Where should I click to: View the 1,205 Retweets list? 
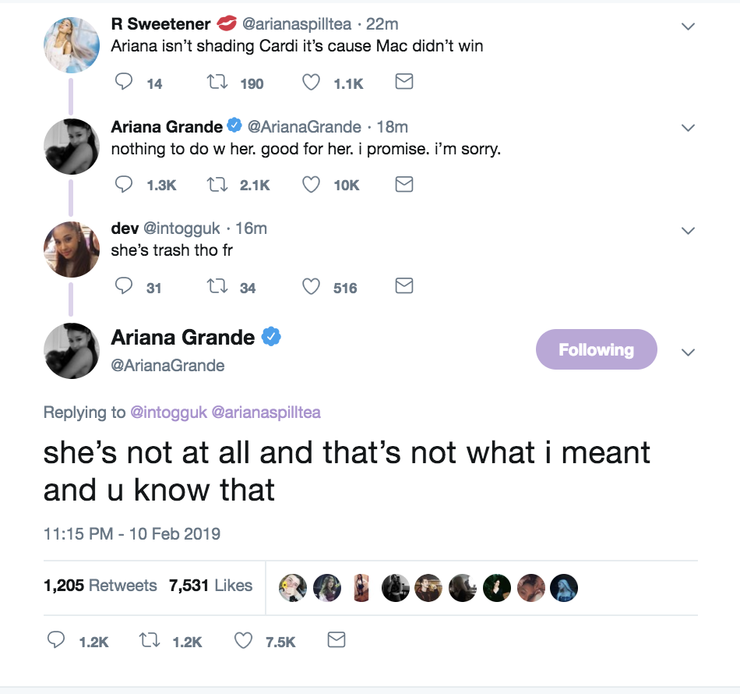pyautogui.click(x=100, y=586)
